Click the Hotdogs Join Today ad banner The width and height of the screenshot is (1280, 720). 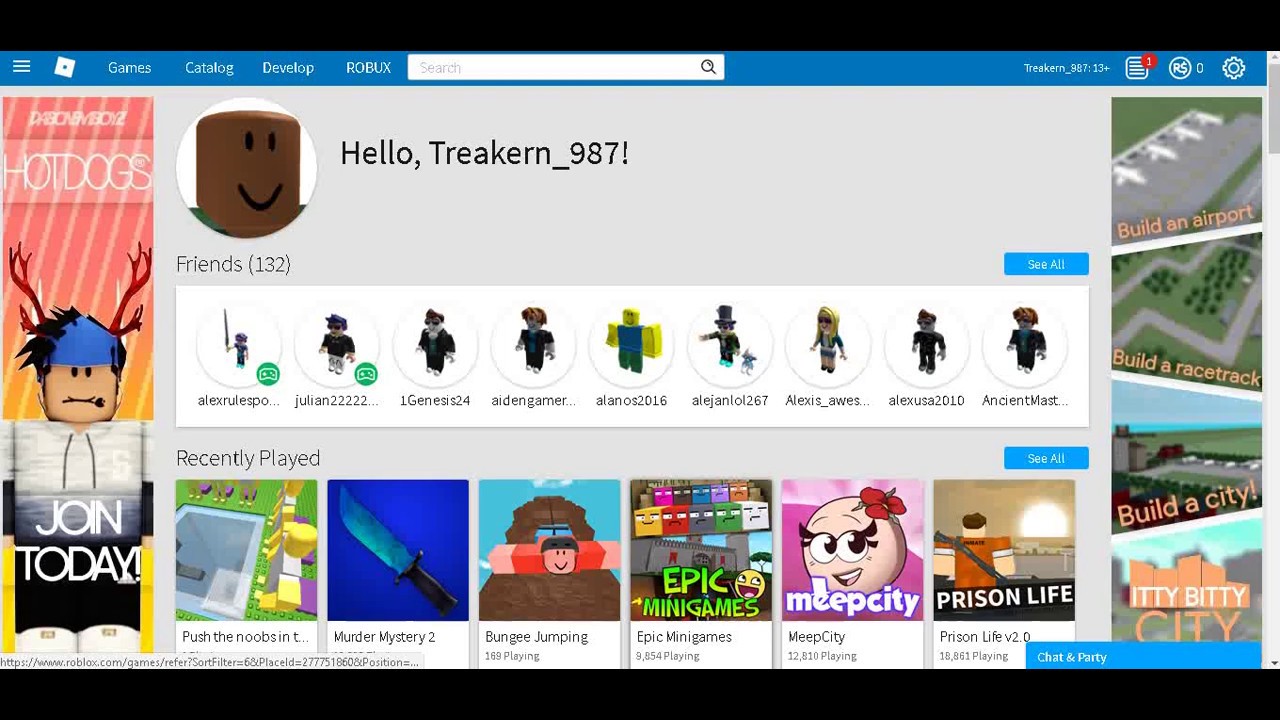(78, 375)
